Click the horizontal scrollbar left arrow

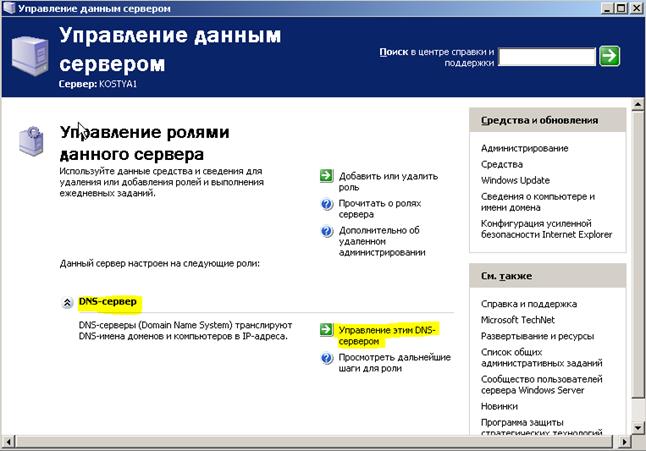[8, 442]
